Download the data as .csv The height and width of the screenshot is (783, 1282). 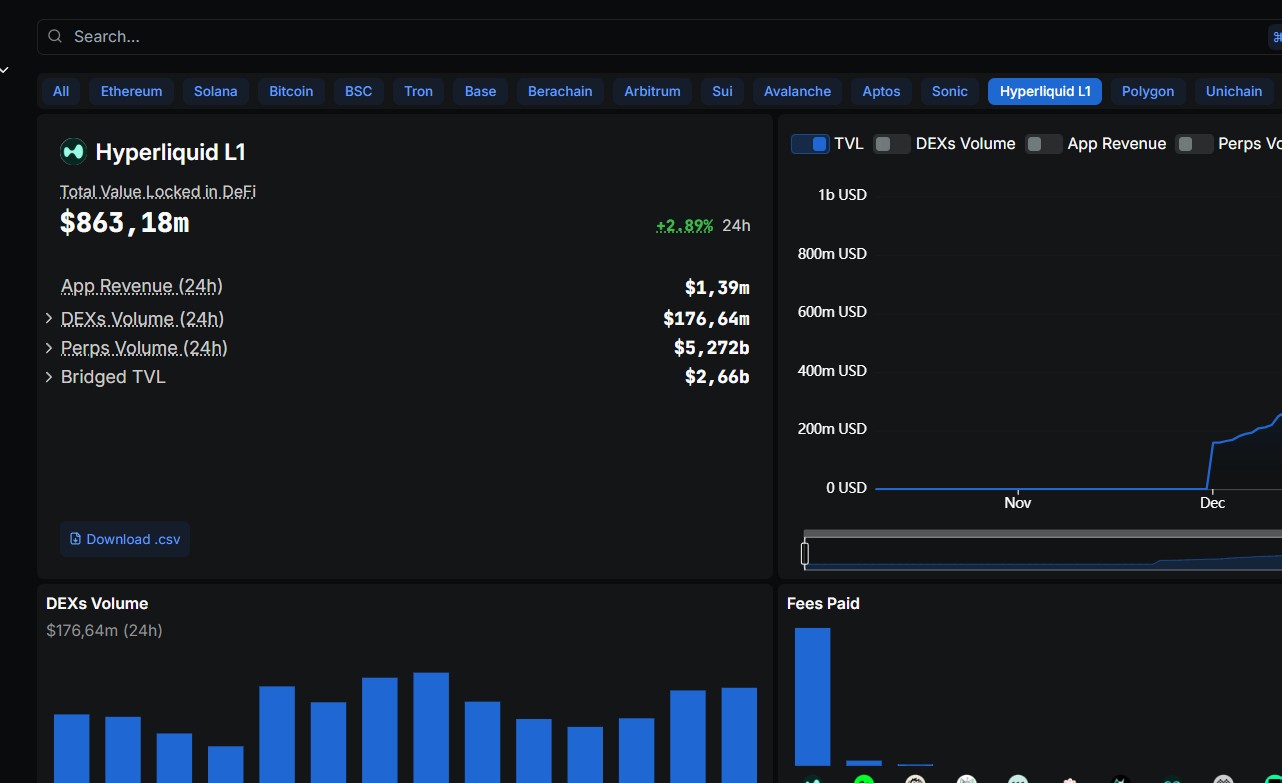pos(125,539)
